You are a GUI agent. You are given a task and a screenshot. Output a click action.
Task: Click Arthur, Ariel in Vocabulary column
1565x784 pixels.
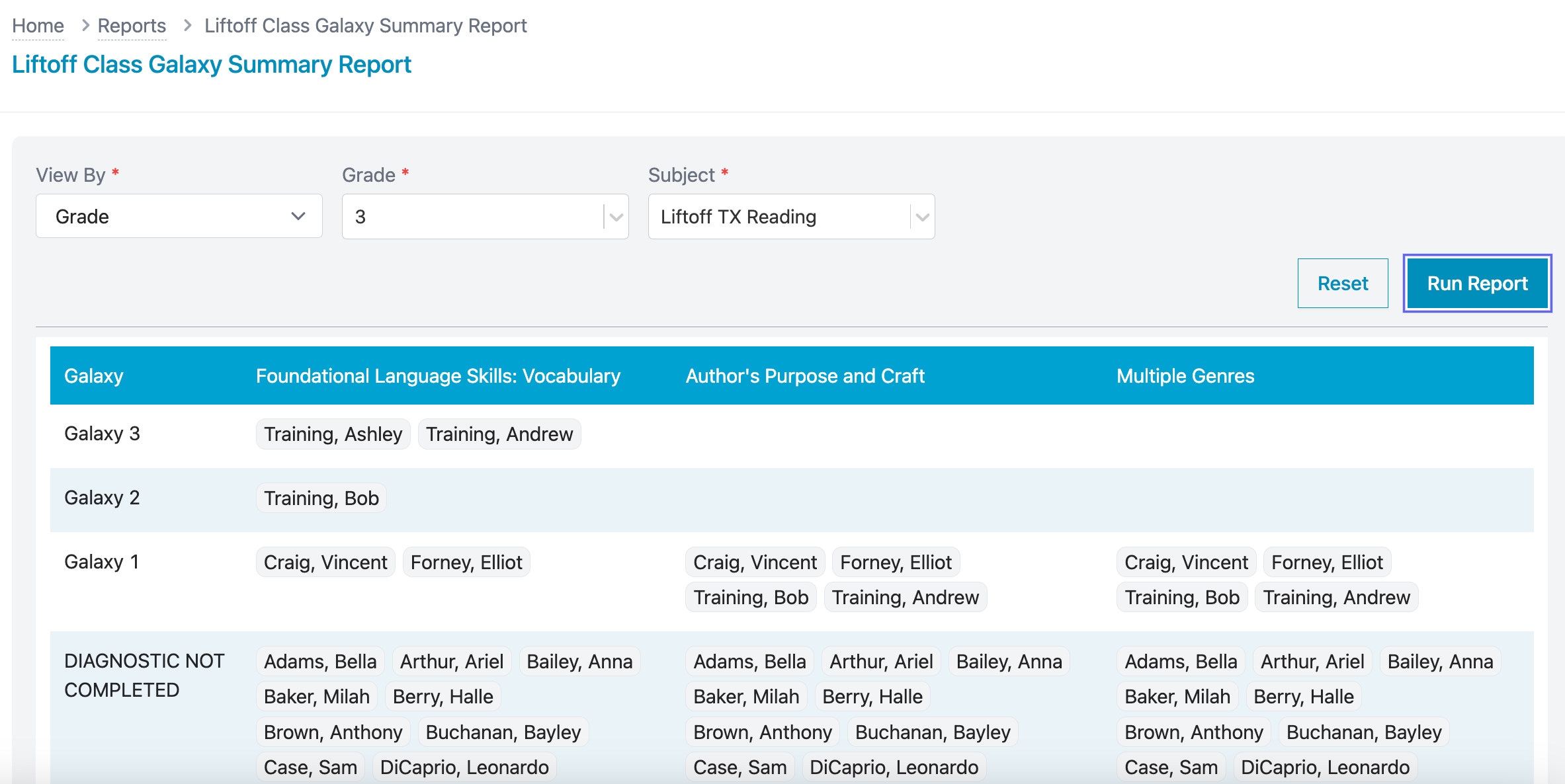tap(452, 661)
